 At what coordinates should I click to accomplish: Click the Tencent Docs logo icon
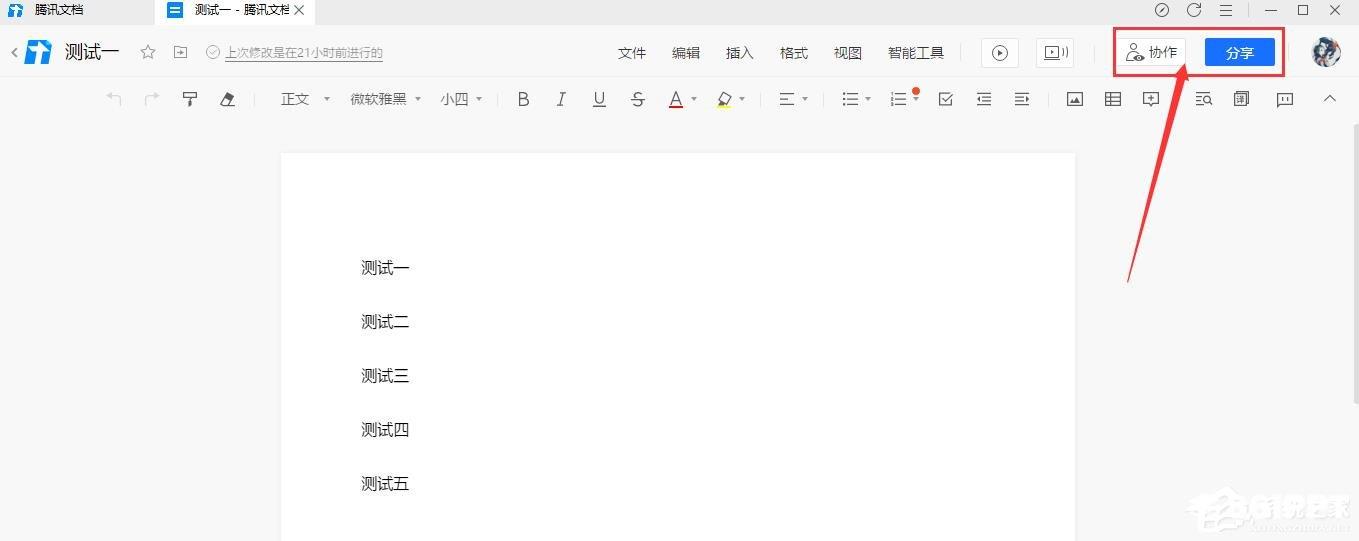point(39,53)
